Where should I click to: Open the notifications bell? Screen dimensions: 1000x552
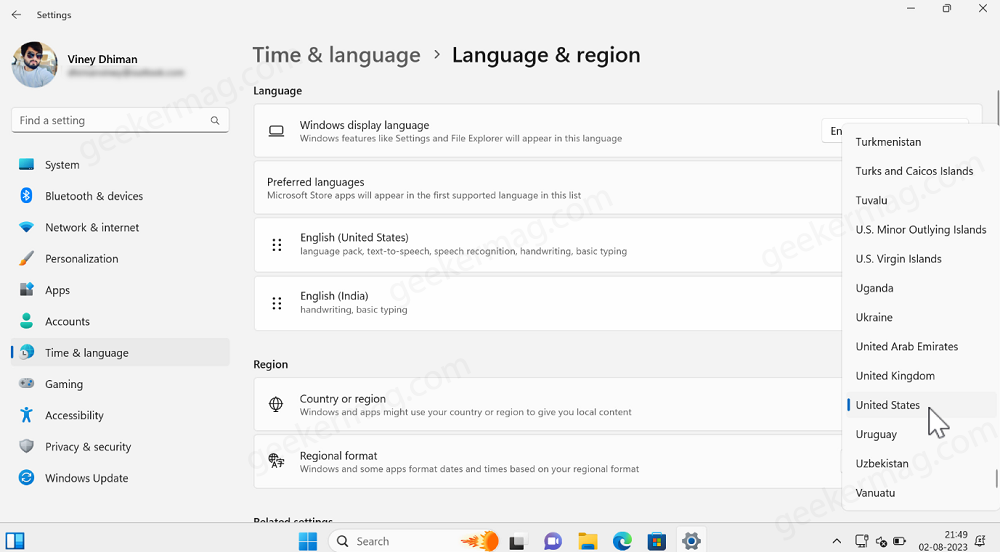pos(980,541)
